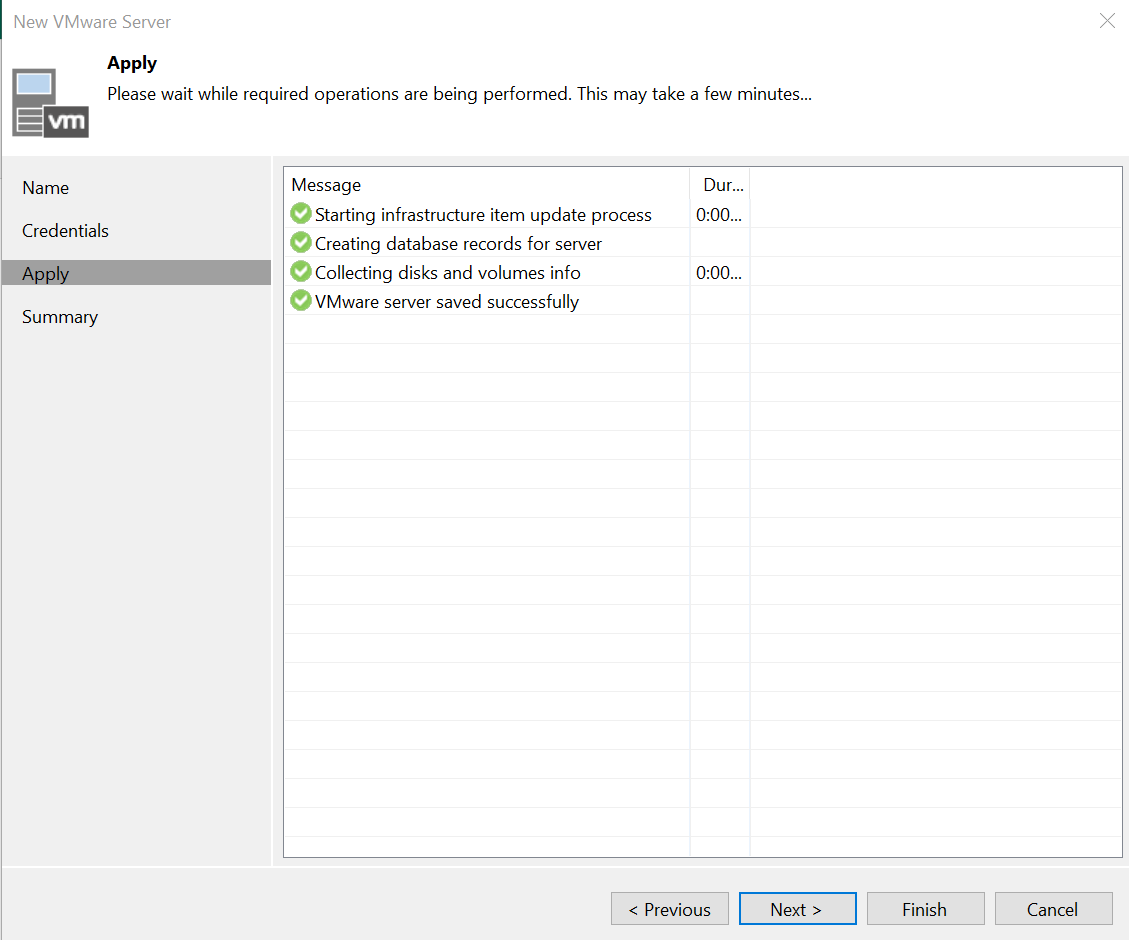Click the VMware server icon in the header

(50, 103)
